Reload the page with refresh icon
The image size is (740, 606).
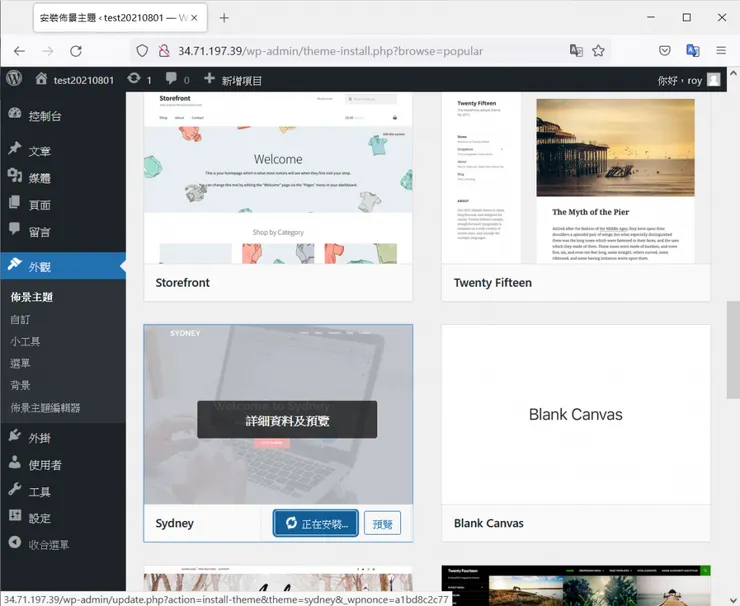click(x=76, y=51)
